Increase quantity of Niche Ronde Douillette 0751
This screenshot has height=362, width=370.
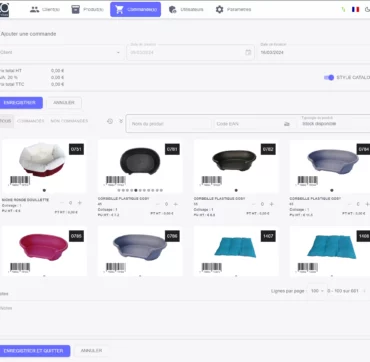point(80,203)
